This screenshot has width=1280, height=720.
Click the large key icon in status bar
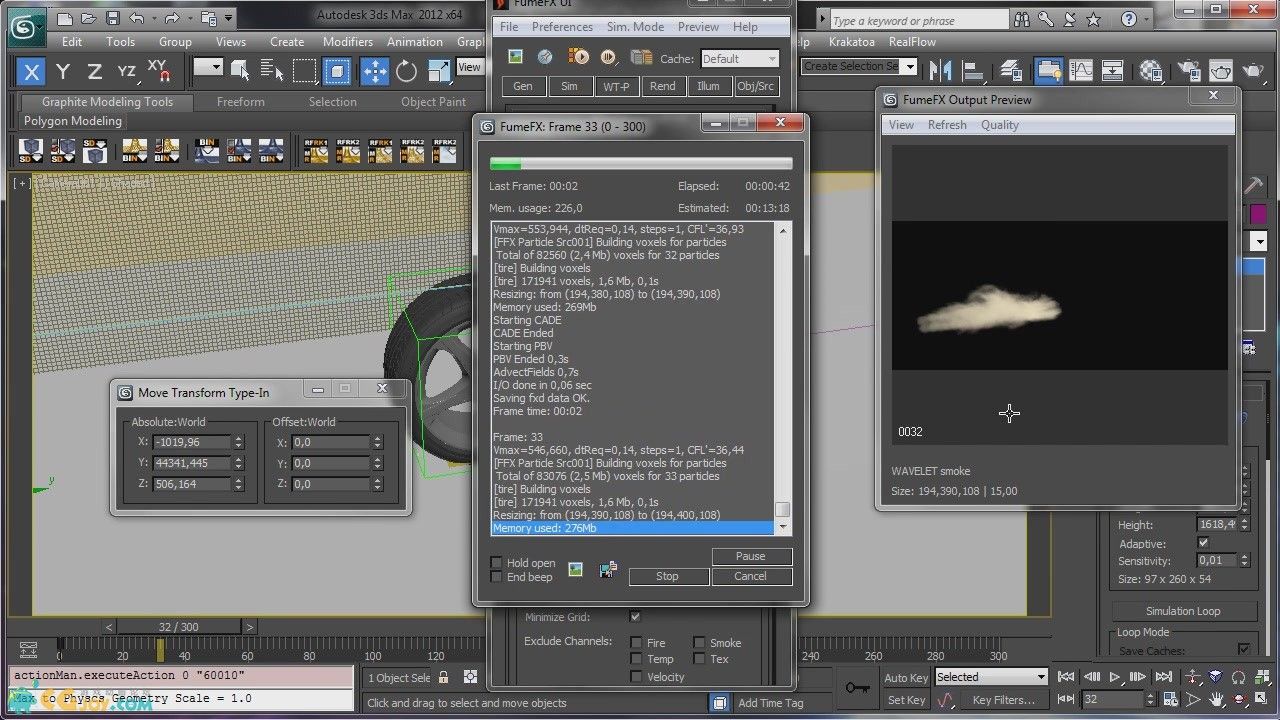point(857,687)
